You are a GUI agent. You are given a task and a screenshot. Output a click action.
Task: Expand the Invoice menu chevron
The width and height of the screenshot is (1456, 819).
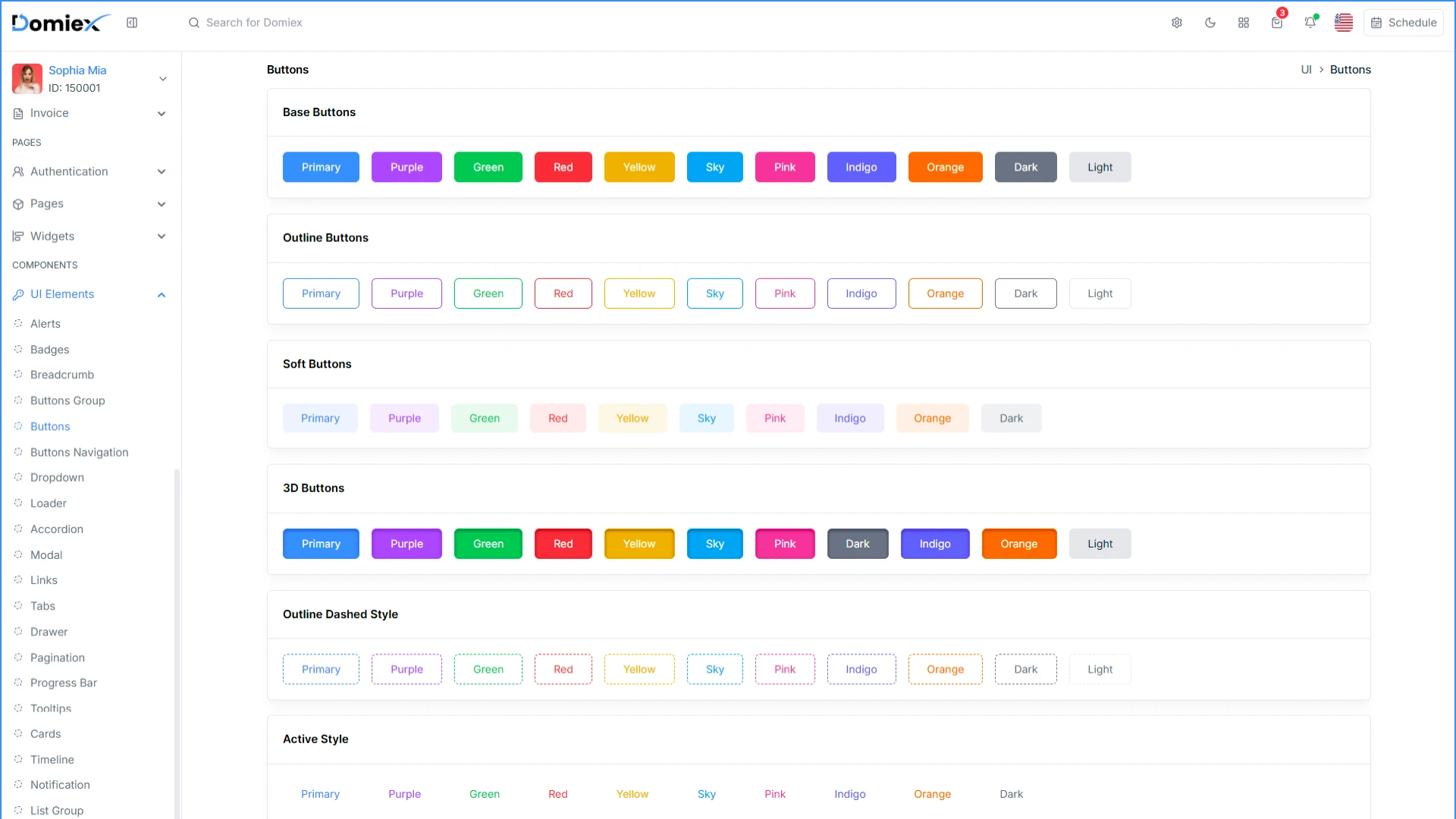[162, 114]
